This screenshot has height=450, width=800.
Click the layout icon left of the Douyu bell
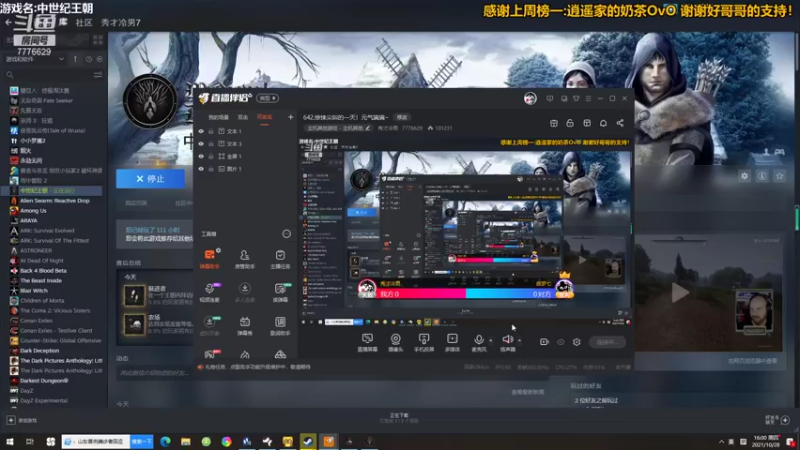(x=587, y=123)
